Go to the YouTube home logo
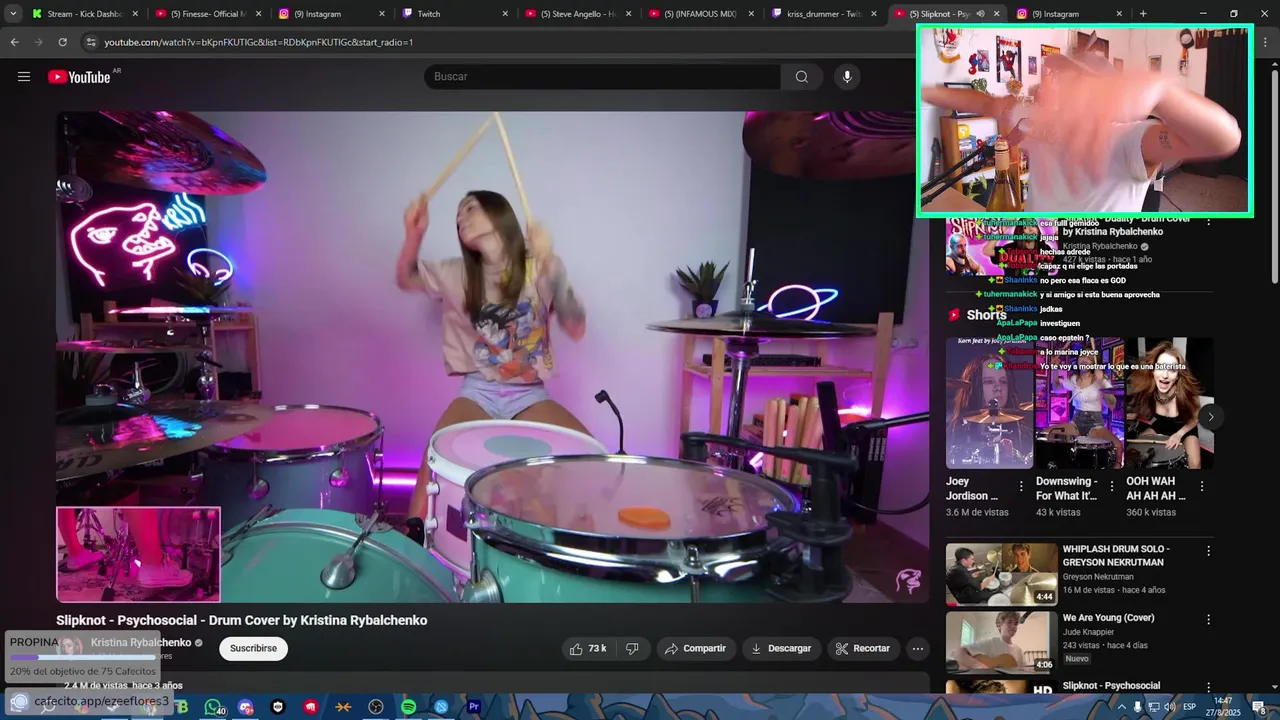Viewport: 1280px width, 720px height. [x=79, y=77]
